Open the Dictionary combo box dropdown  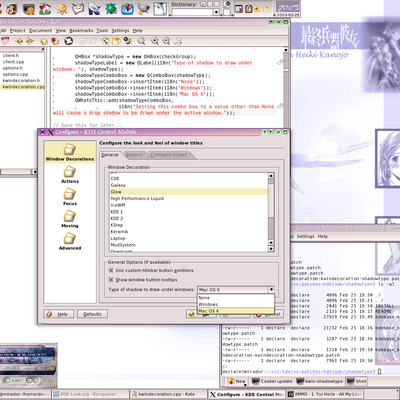click(x=216, y=12)
